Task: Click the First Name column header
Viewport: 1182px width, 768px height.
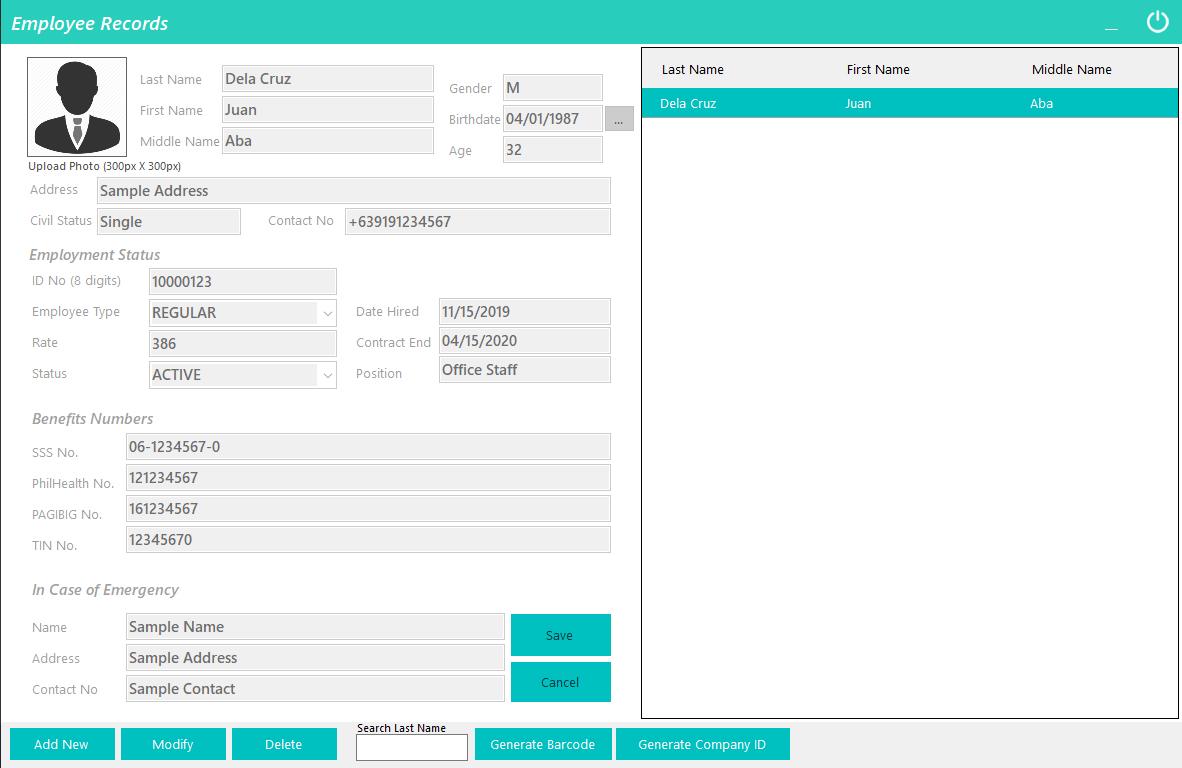Action: tap(878, 70)
